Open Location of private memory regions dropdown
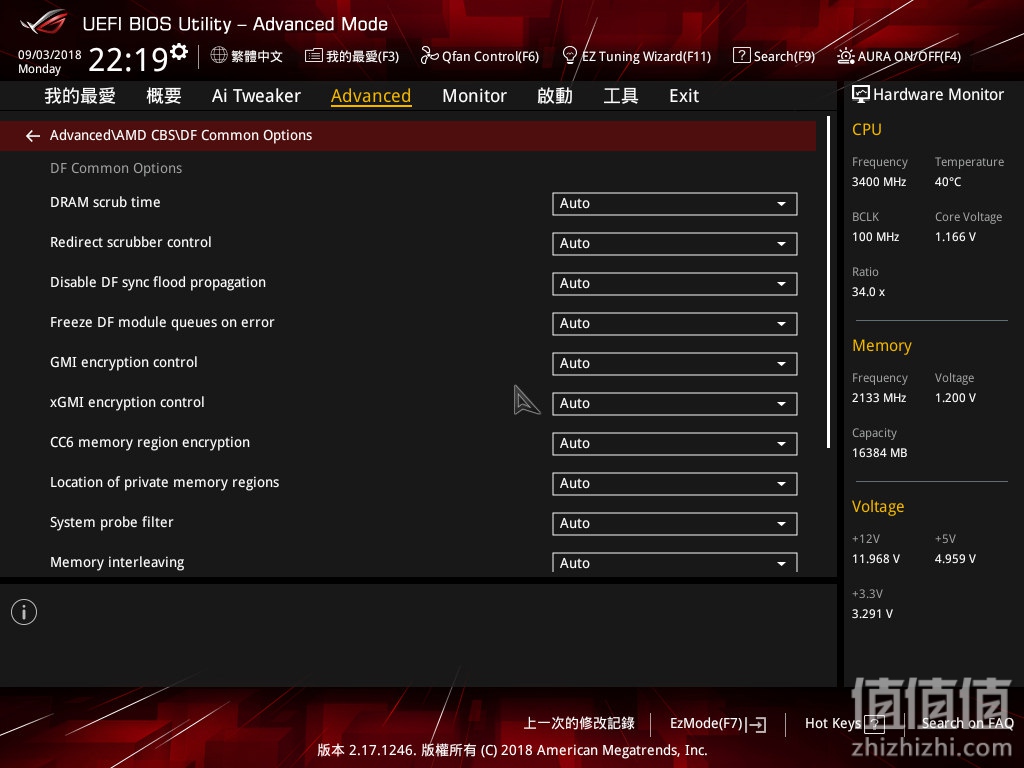The height and width of the screenshot is (768, 1024). pos(675,483)
